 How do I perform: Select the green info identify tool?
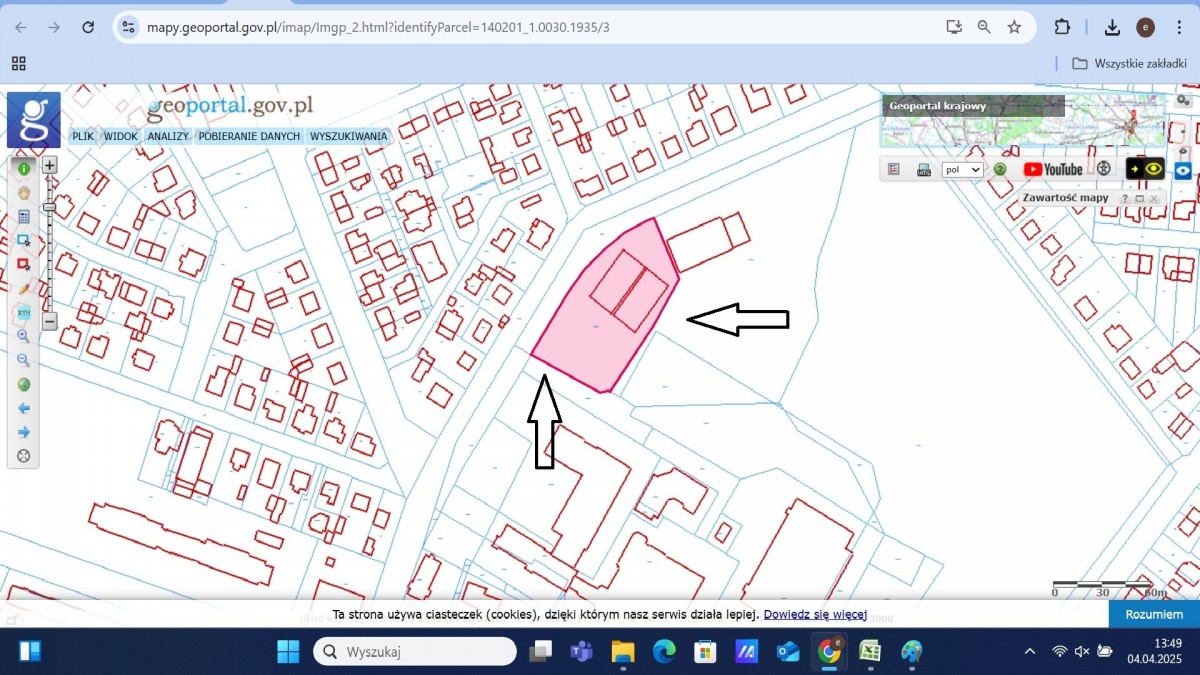(x=23, y=169)
